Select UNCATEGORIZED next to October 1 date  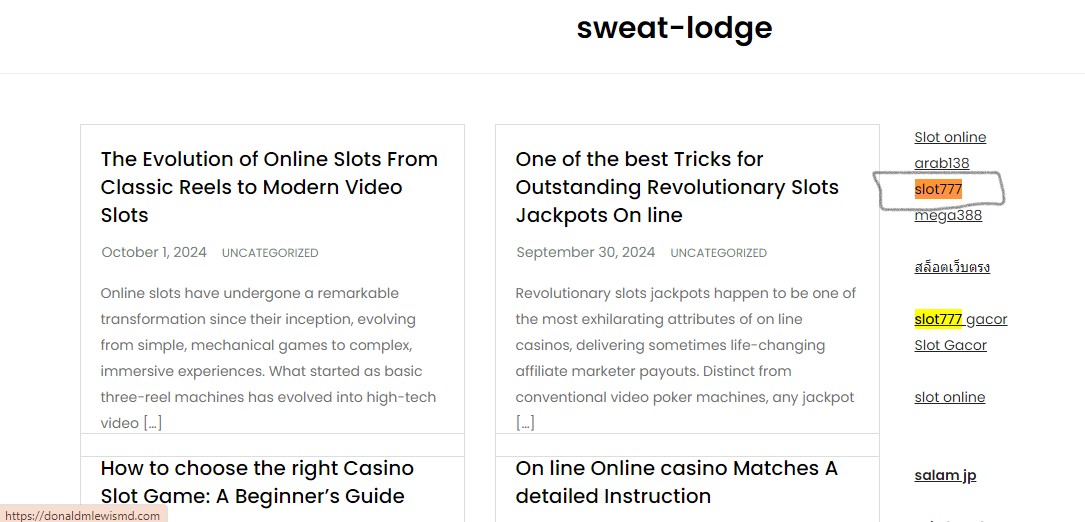coord(270,254)
